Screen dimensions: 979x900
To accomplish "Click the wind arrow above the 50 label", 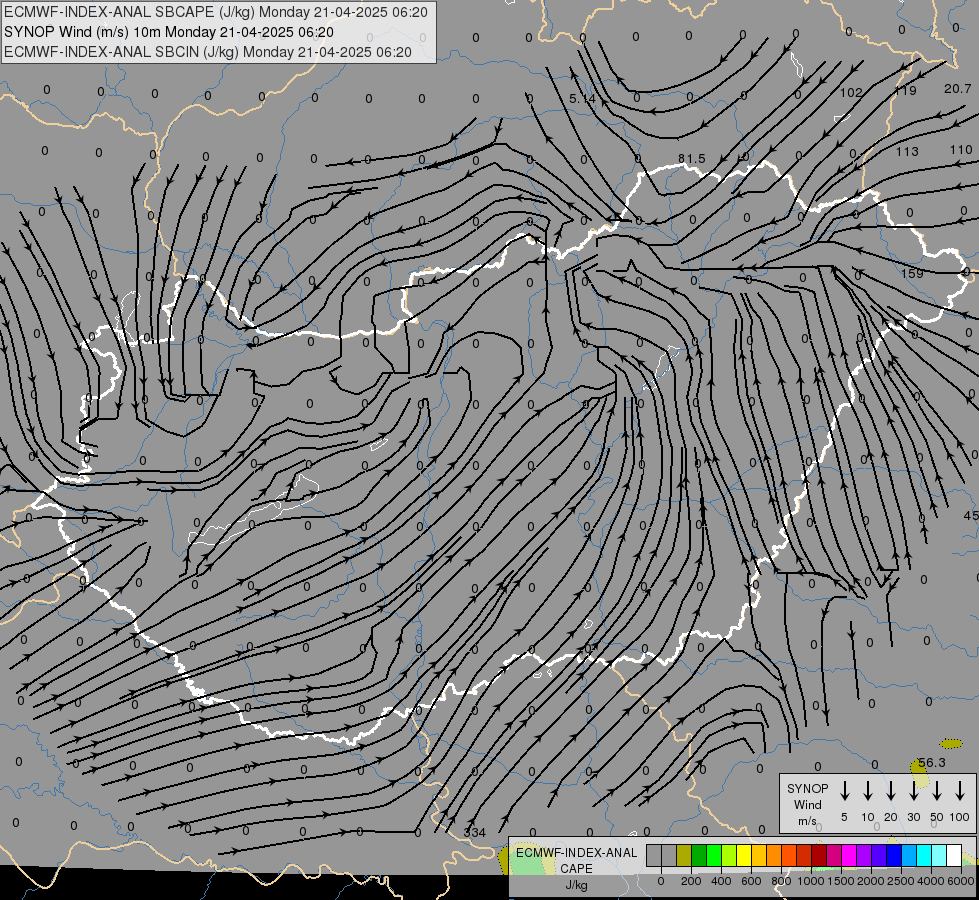I will click(937, 790).
